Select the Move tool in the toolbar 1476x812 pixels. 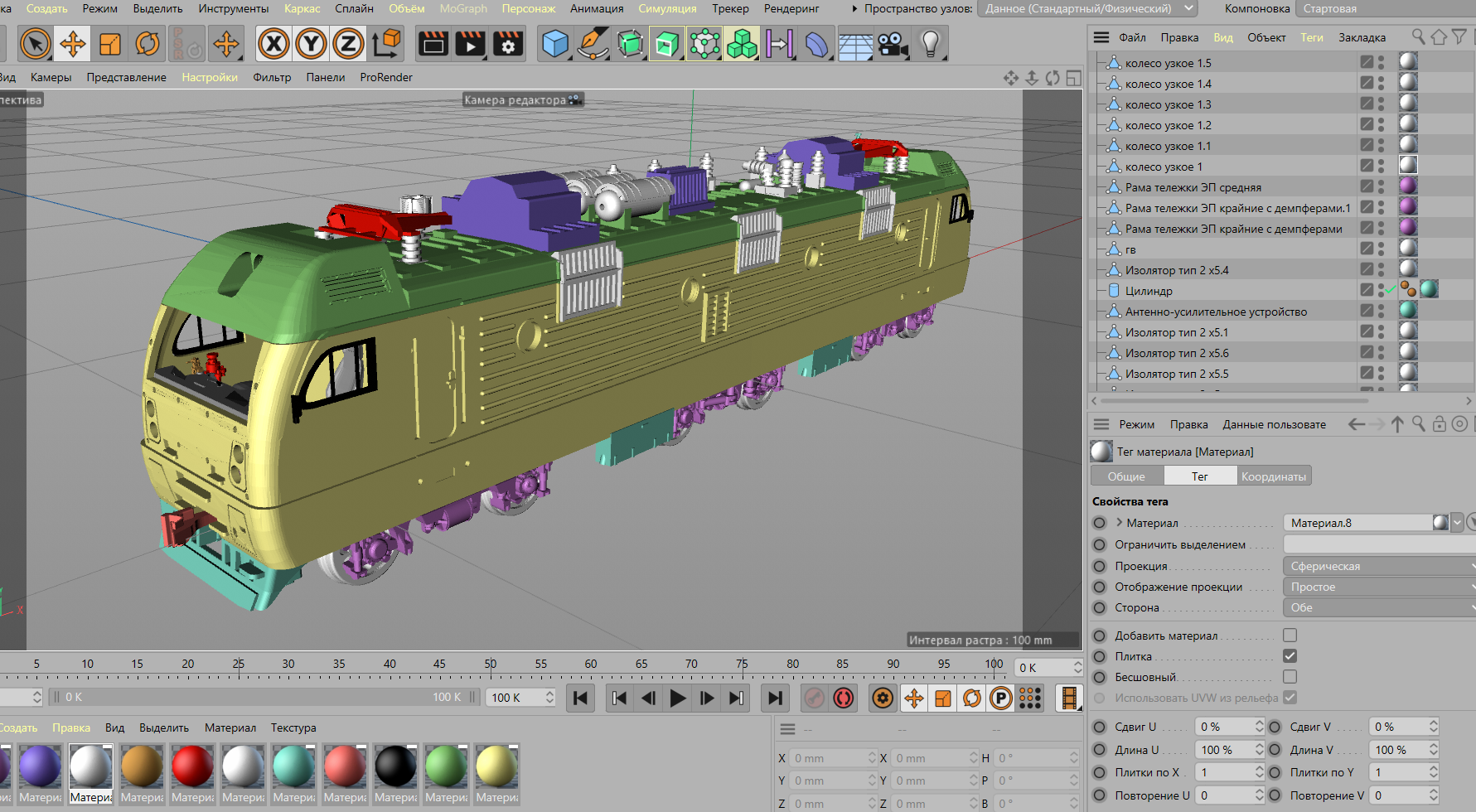[73, 44]
